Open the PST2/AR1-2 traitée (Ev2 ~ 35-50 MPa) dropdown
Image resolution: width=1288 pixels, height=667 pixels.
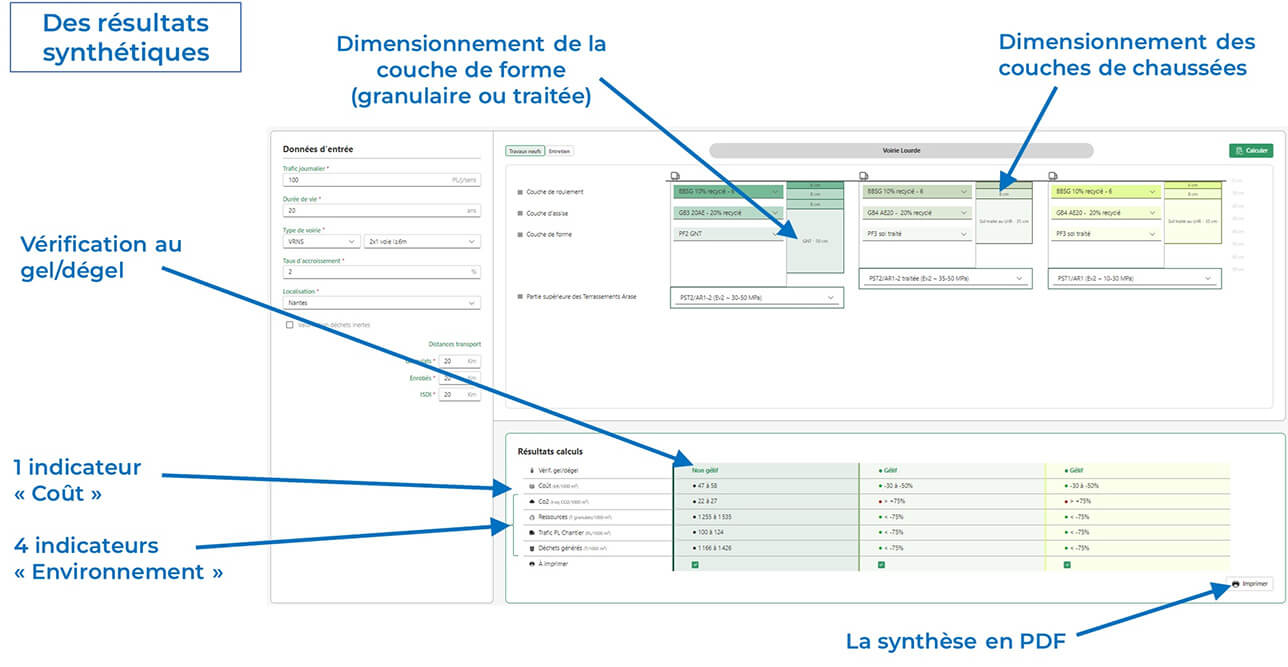pyautogui.click(x=945, y=277)
